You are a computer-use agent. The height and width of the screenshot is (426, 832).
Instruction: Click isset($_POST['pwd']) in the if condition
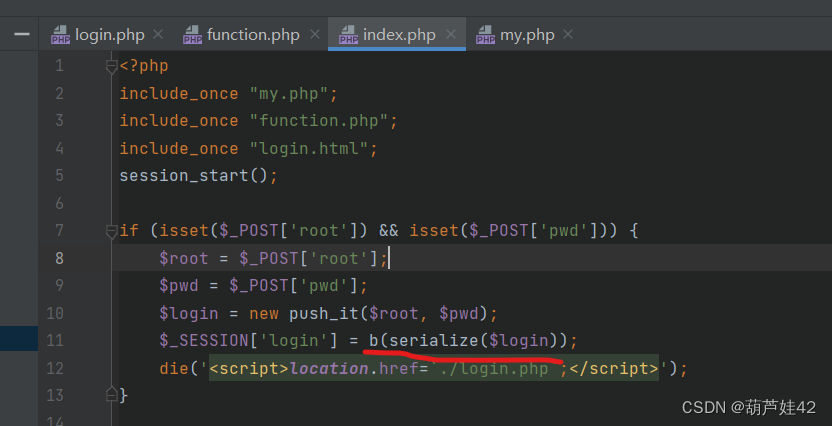[508, 231]
